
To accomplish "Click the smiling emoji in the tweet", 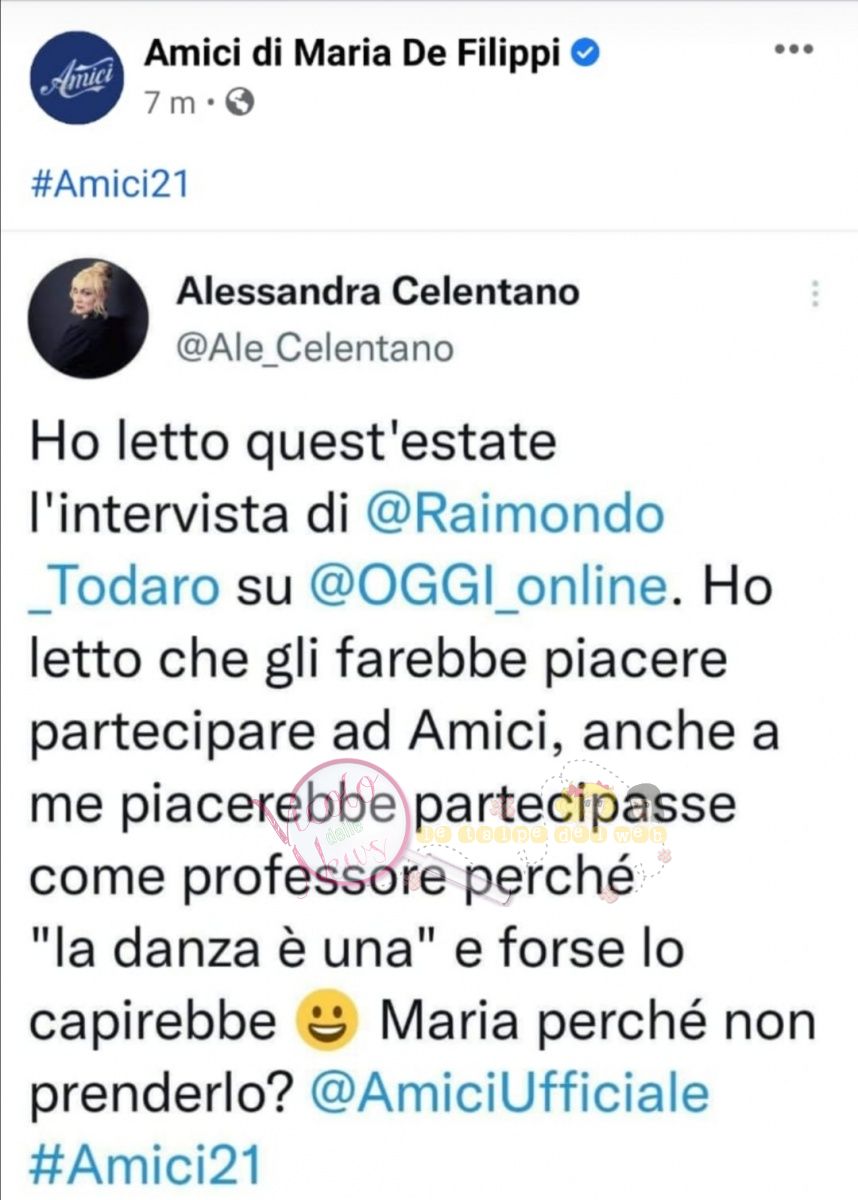I will (329, 1020).
